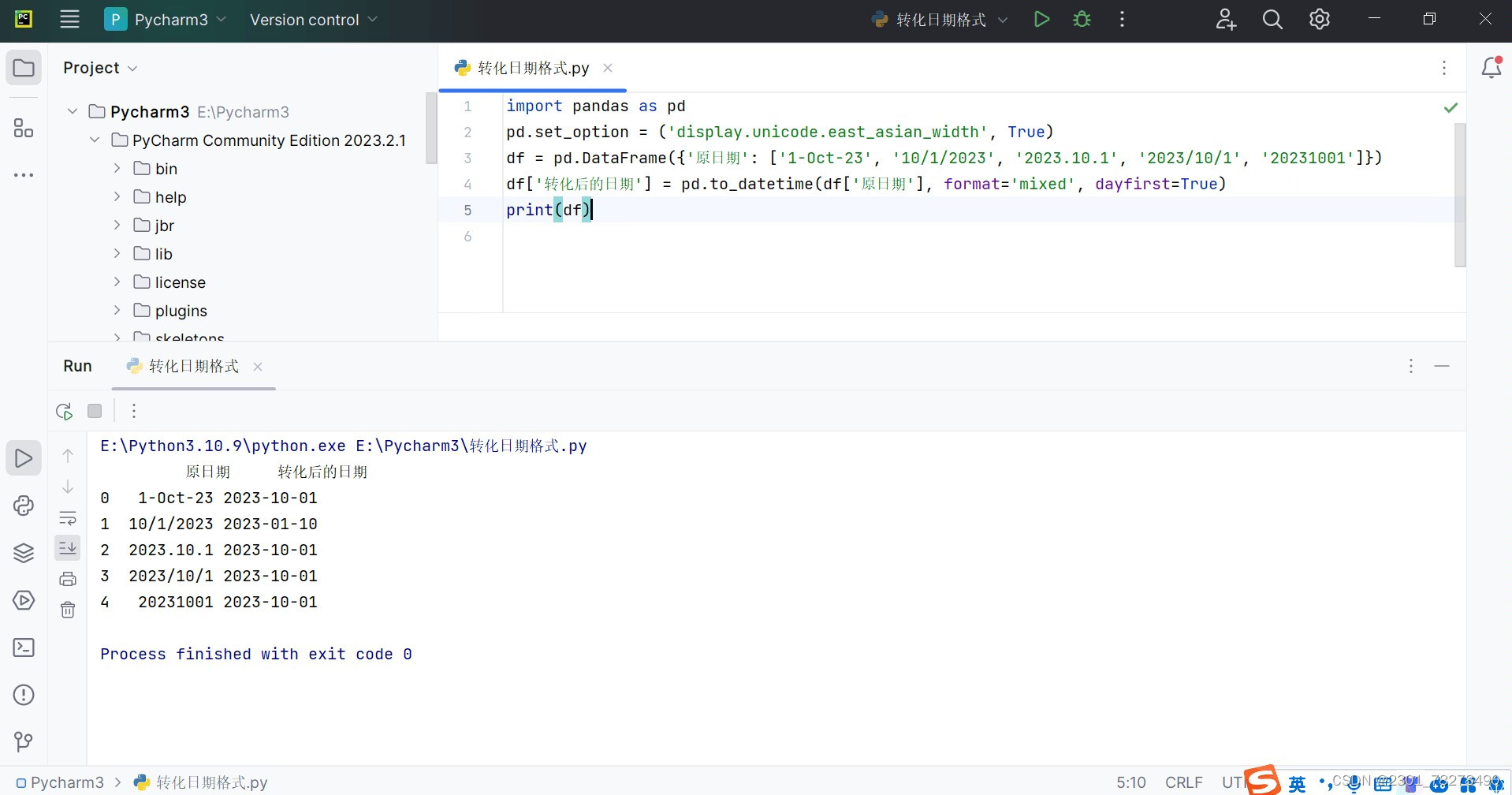Viewport: 1512px width, 795px height.
Task: Toggle the Run tool window
Action: click(x=24, y=457)
